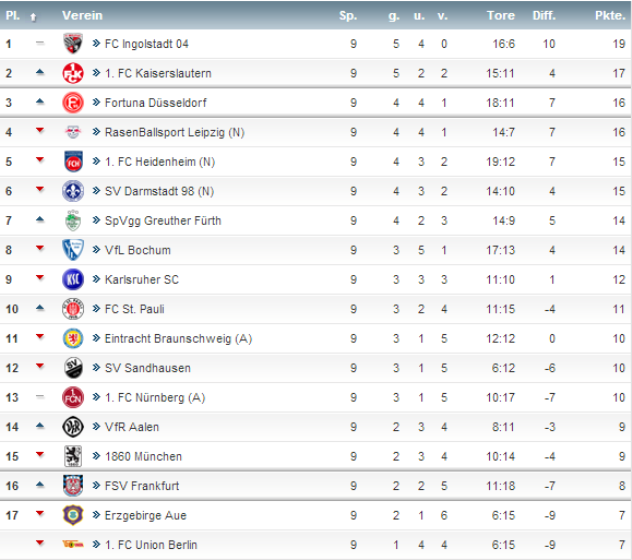The height and width of the screenshot is (560, 632).
Task: Click the FC Ingolstadt 04 club crest
Action: tap(72, 44)
